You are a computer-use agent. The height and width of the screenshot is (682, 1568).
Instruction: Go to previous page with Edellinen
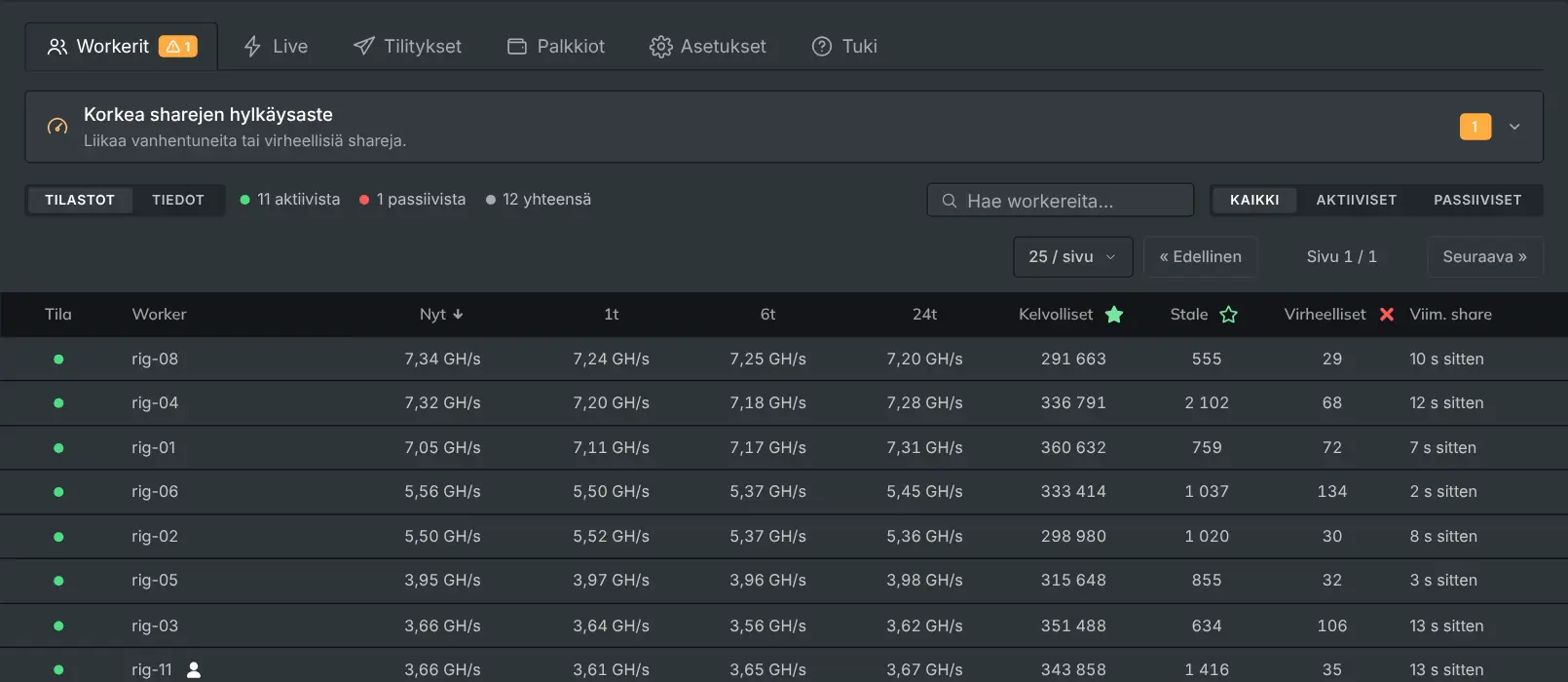tap(1200, 256)
